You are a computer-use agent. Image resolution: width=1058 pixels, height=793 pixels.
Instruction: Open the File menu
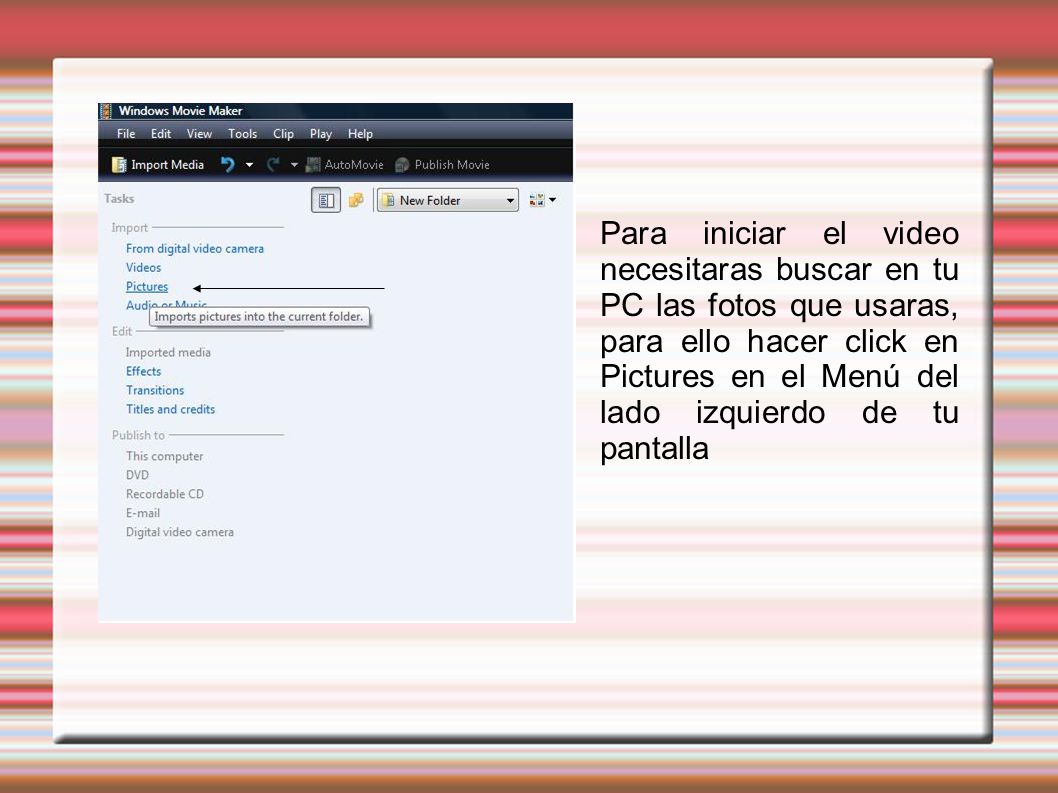tap(126, 134)
